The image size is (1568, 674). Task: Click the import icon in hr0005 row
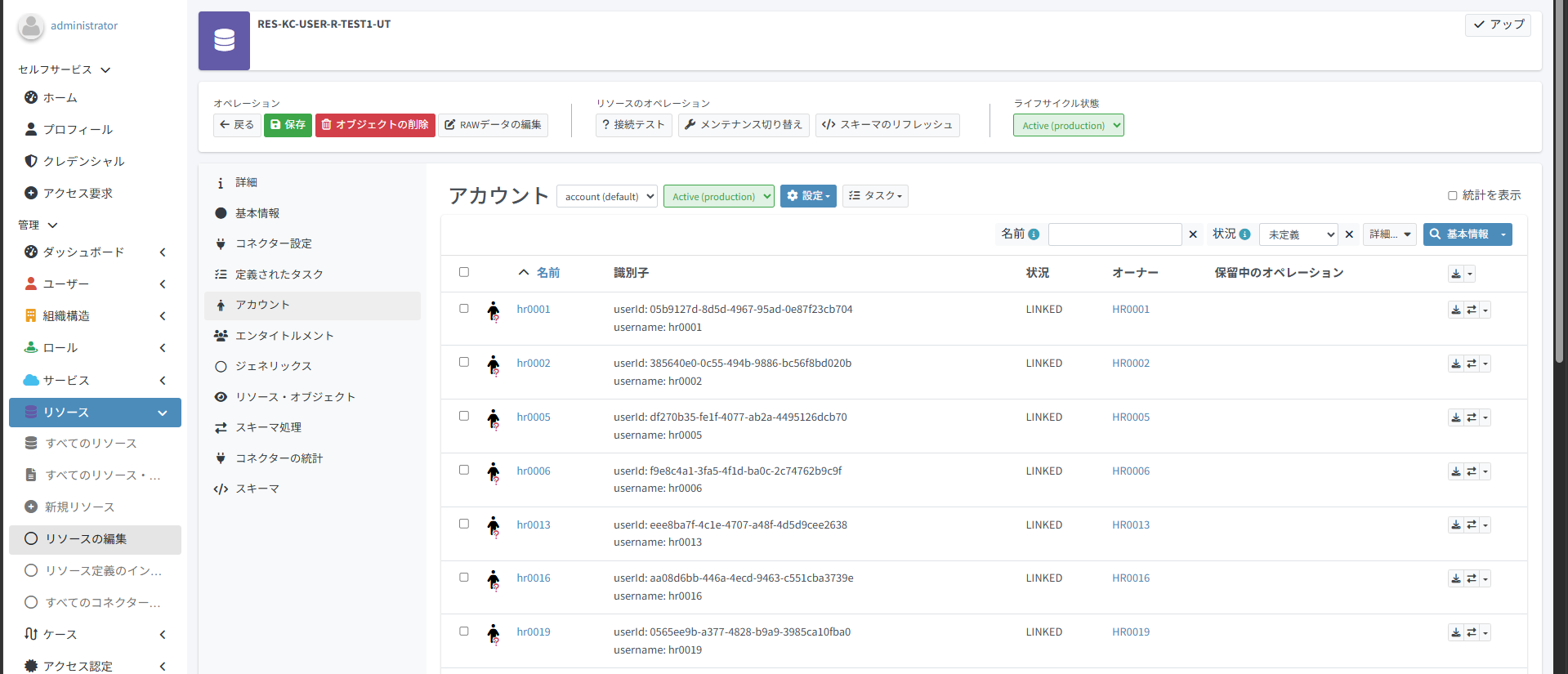(x=1455, y=417)
